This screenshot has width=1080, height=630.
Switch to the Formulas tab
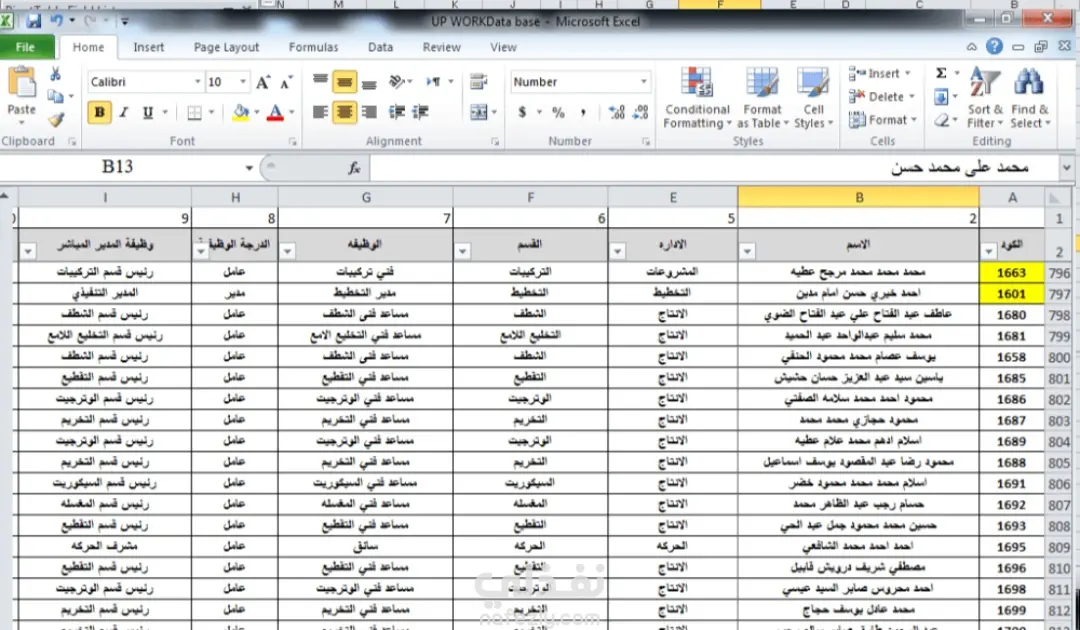point(313,48)
